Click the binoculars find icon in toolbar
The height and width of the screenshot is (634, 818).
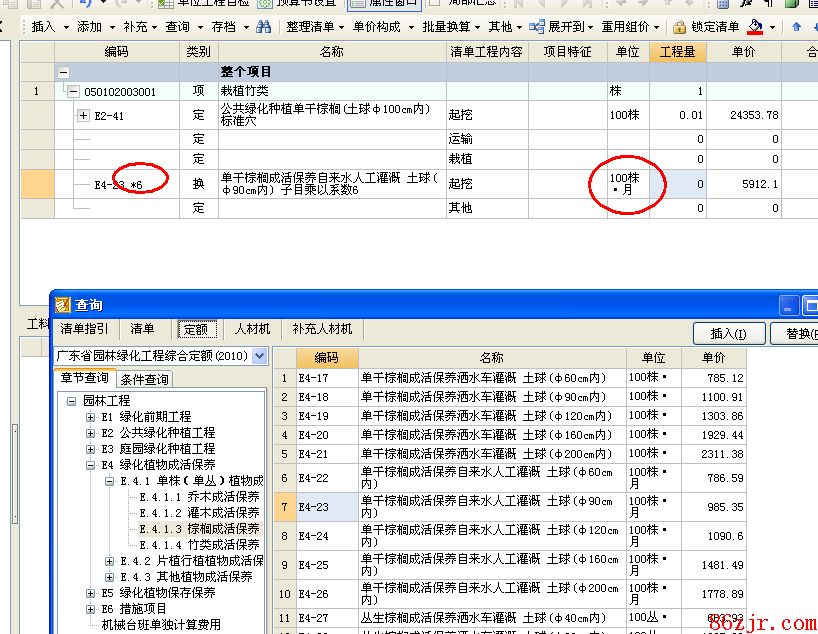(263, 27)
